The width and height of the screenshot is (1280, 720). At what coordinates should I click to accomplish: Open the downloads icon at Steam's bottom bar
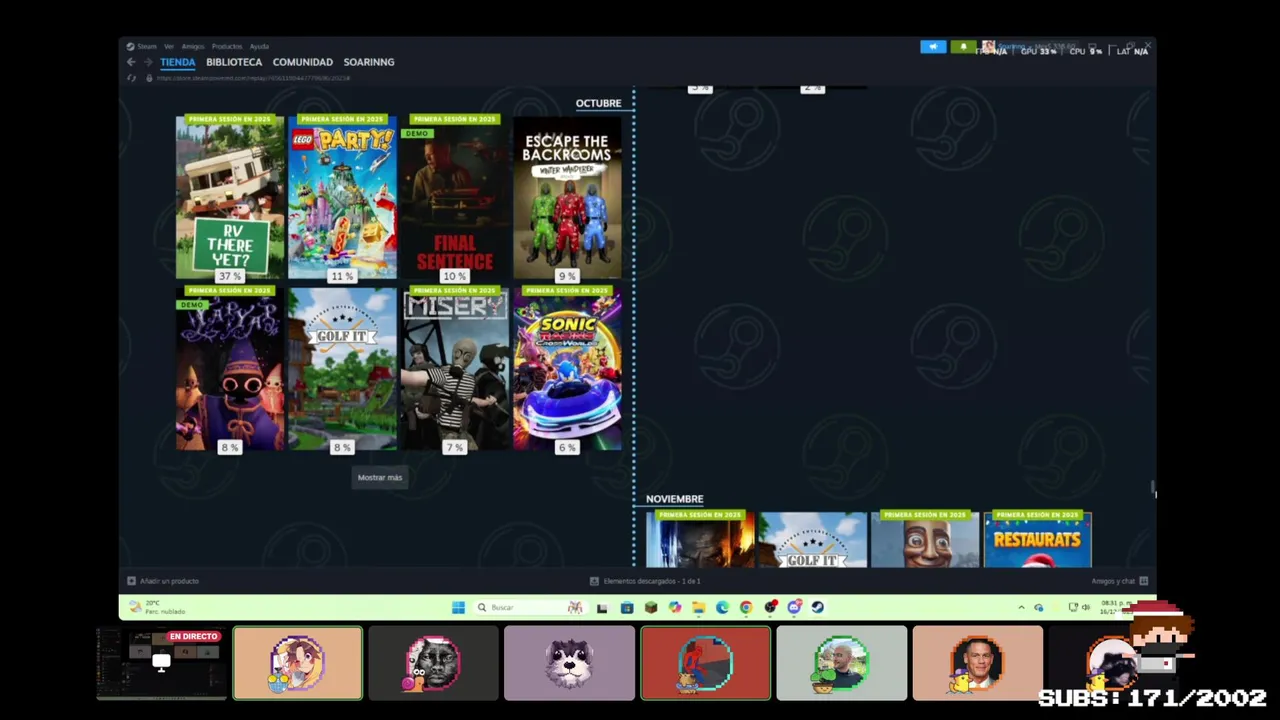coord(594,581)
